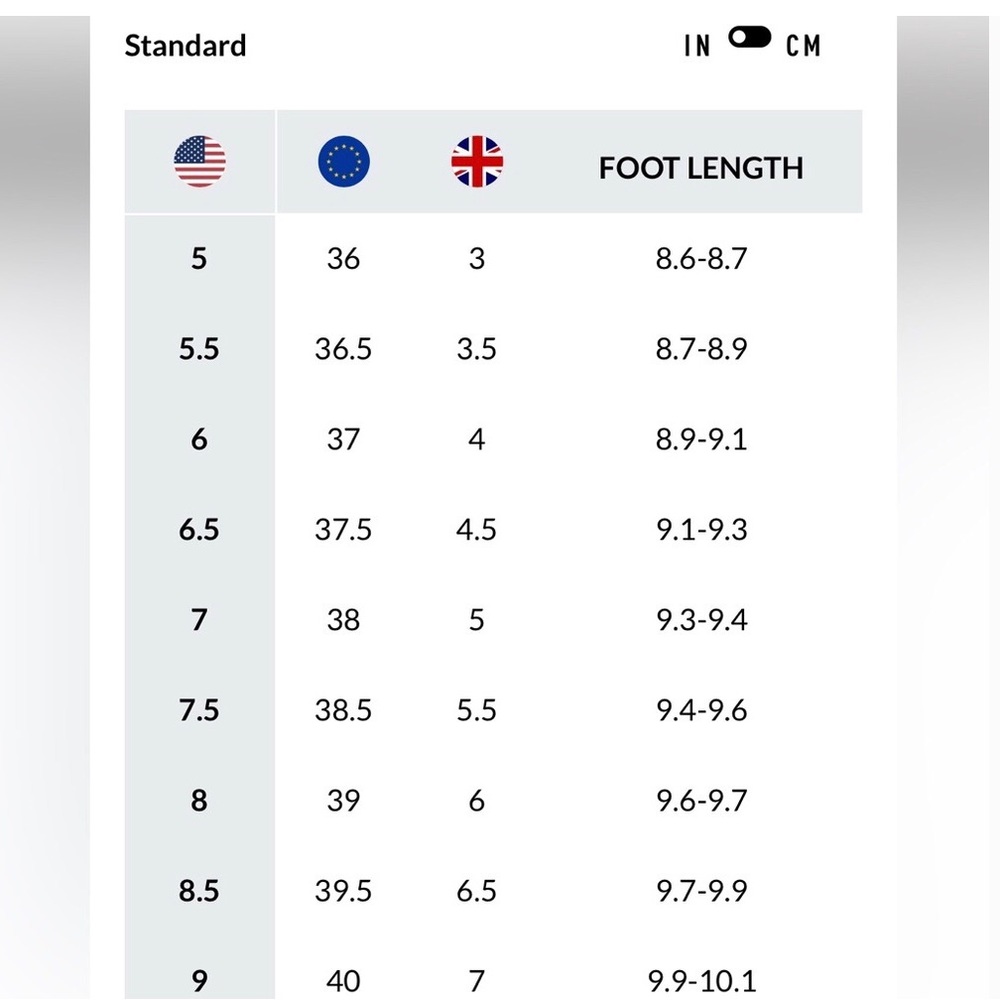Select the CM unit label
1000x1000 pixels.
click(803, 46)
